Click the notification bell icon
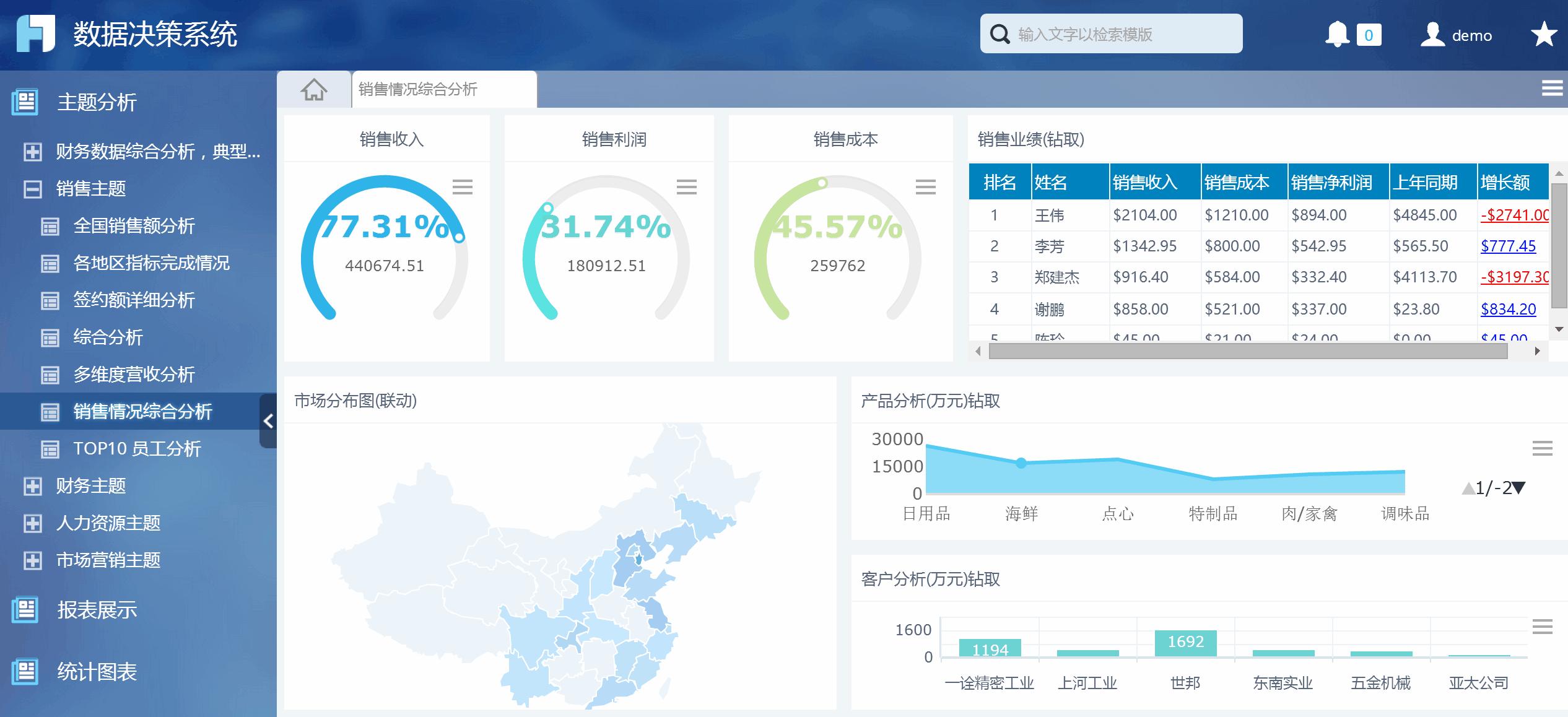The width and height of the screenshot is (1568, 717). [x=1338, y=34]
